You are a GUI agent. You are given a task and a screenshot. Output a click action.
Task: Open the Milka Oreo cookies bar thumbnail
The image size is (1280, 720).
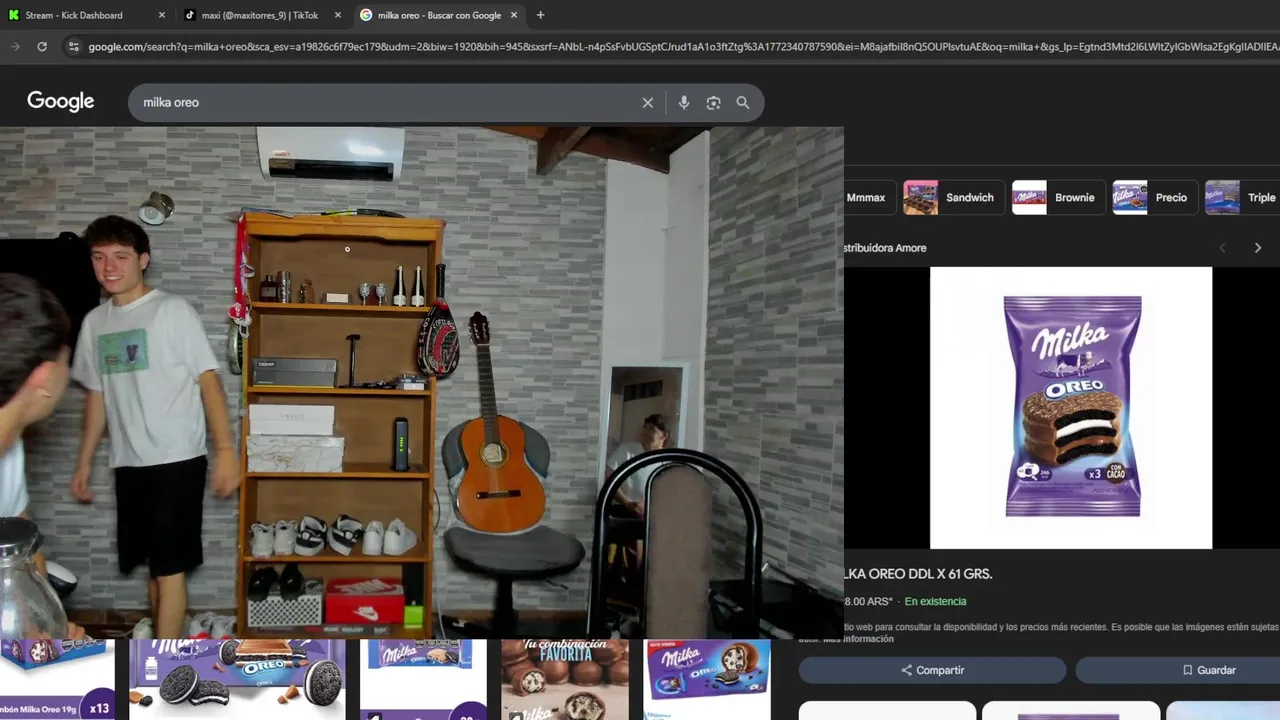click(x=237, y=680)
